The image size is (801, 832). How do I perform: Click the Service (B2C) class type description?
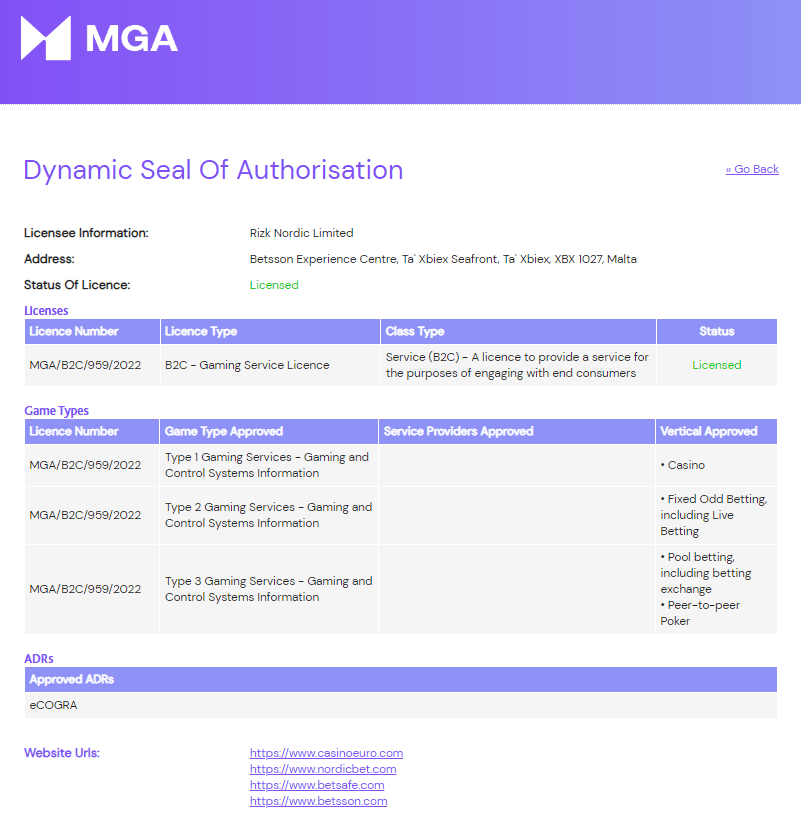click(x=517, y=365)
